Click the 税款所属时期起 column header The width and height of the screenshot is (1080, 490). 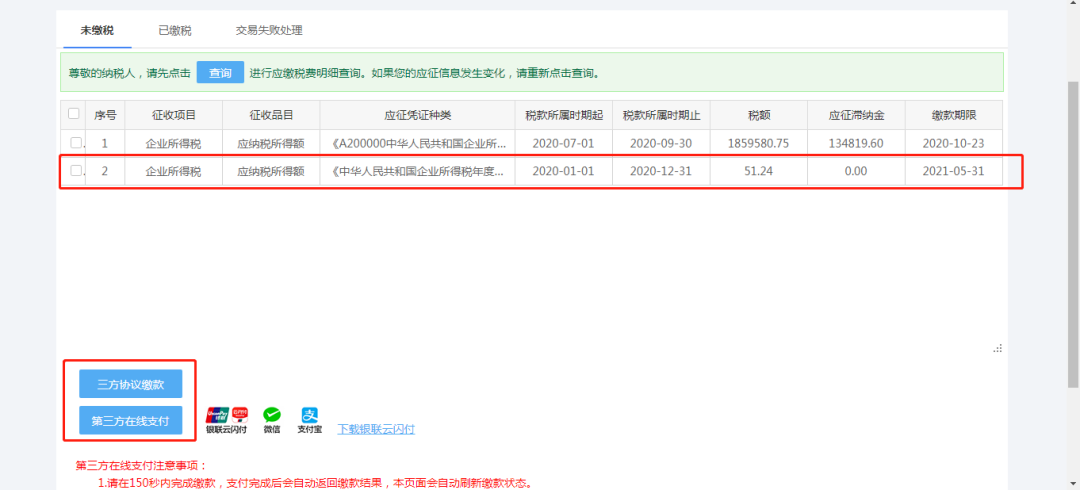click(x=564, y=115)
